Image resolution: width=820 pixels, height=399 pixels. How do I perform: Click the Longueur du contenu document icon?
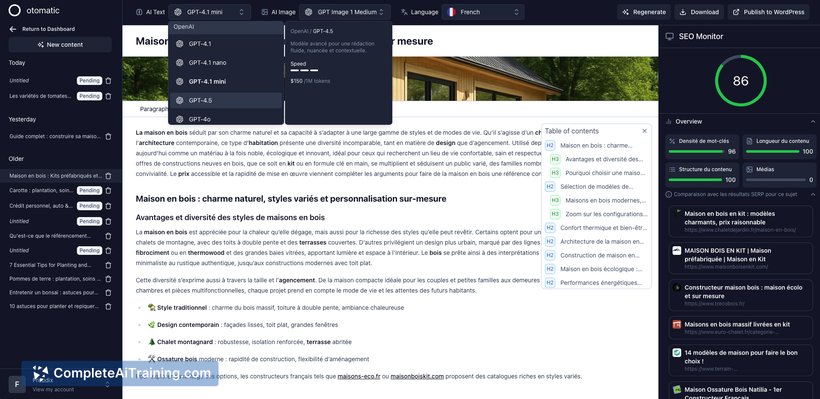[749, 141]
